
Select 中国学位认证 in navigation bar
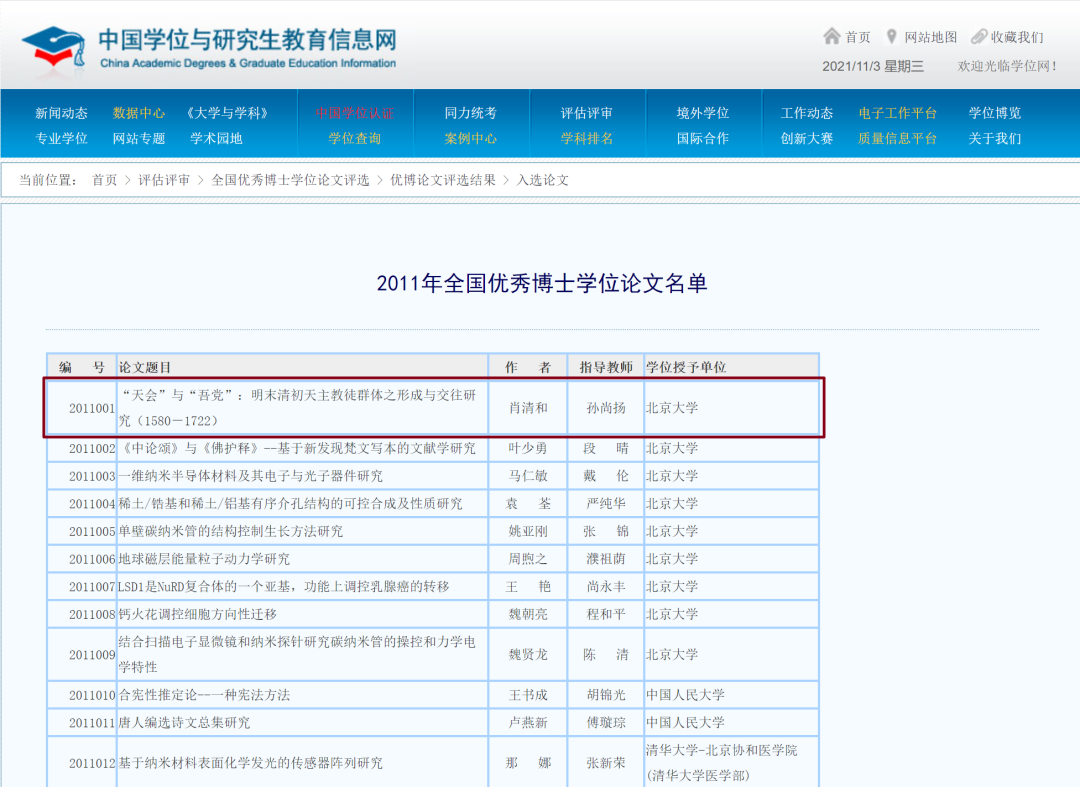tap(355, 113)
